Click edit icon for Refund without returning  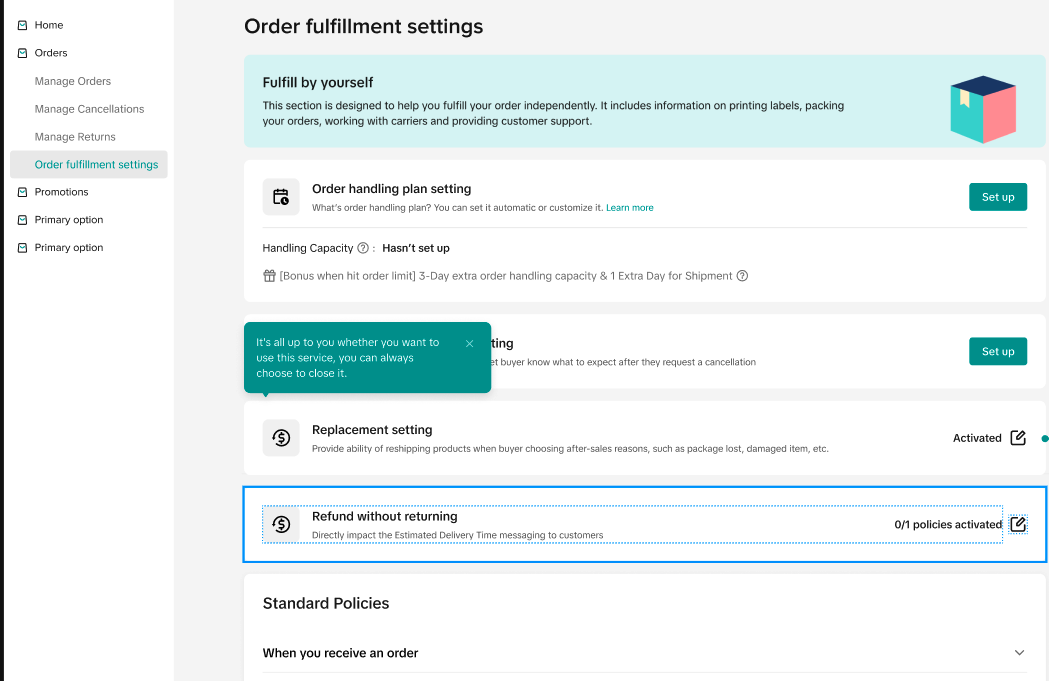pyautogui.click(x=1018, y=524)
